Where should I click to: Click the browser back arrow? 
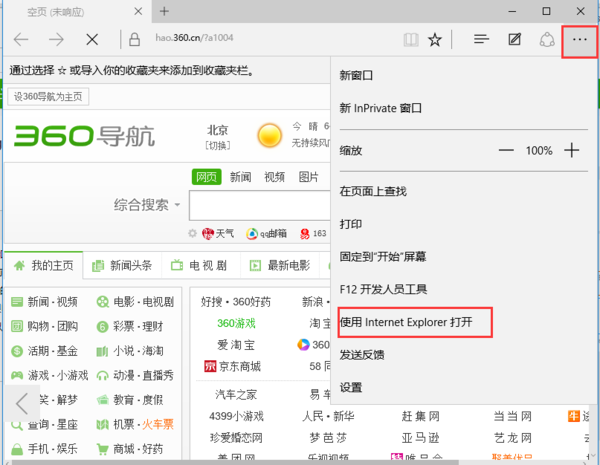pyautogui.click(x=21, y=39)
